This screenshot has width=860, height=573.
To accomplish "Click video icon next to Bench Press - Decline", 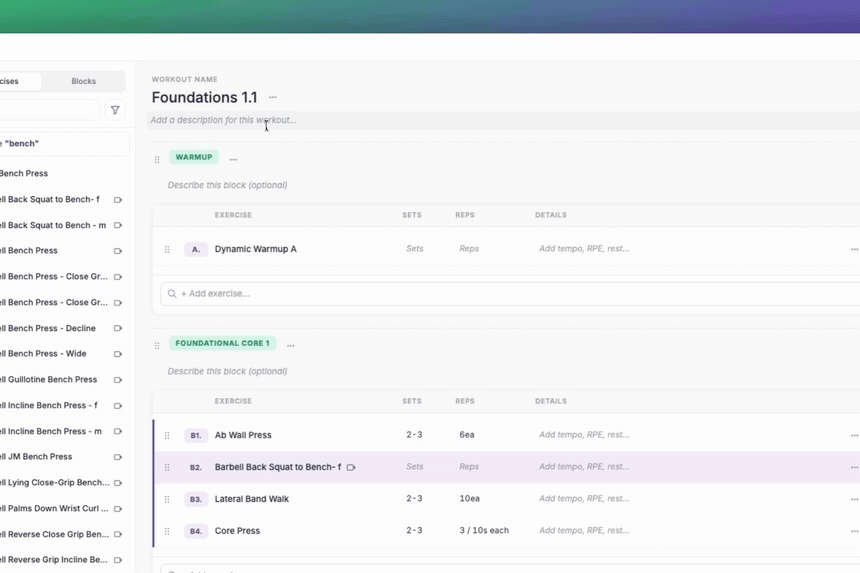I will click(117, 328).
